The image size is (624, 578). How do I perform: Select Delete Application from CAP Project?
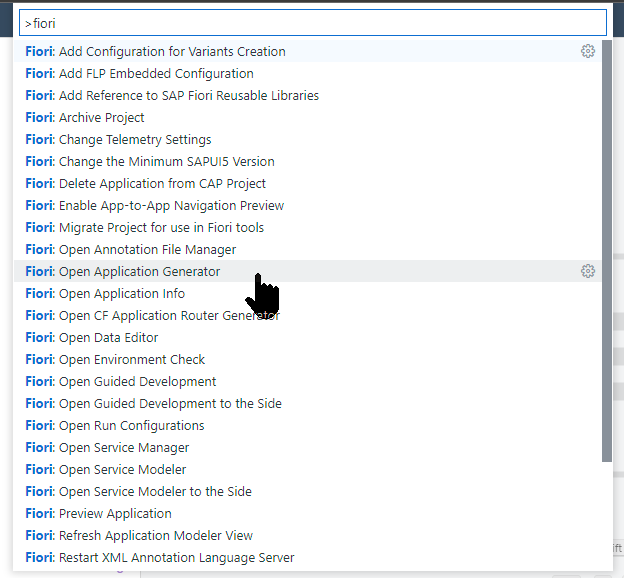click(308, 184)
